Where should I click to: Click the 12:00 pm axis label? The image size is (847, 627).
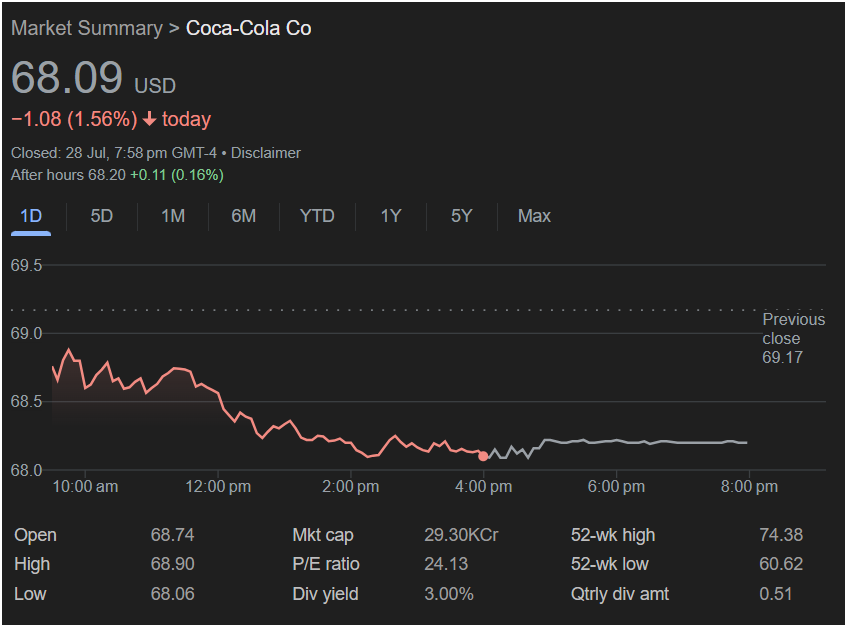point(218,487)
